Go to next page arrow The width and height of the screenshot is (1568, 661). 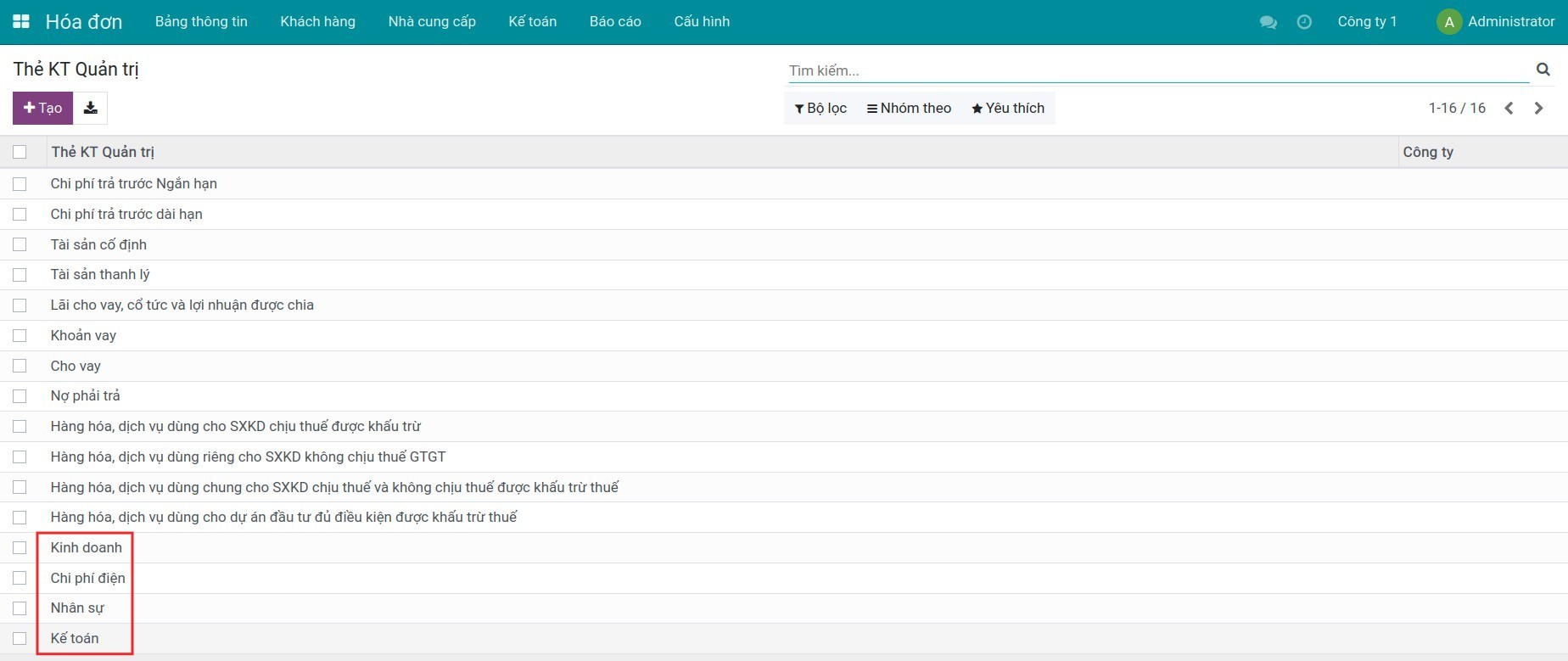click(x=1538, y=108)
